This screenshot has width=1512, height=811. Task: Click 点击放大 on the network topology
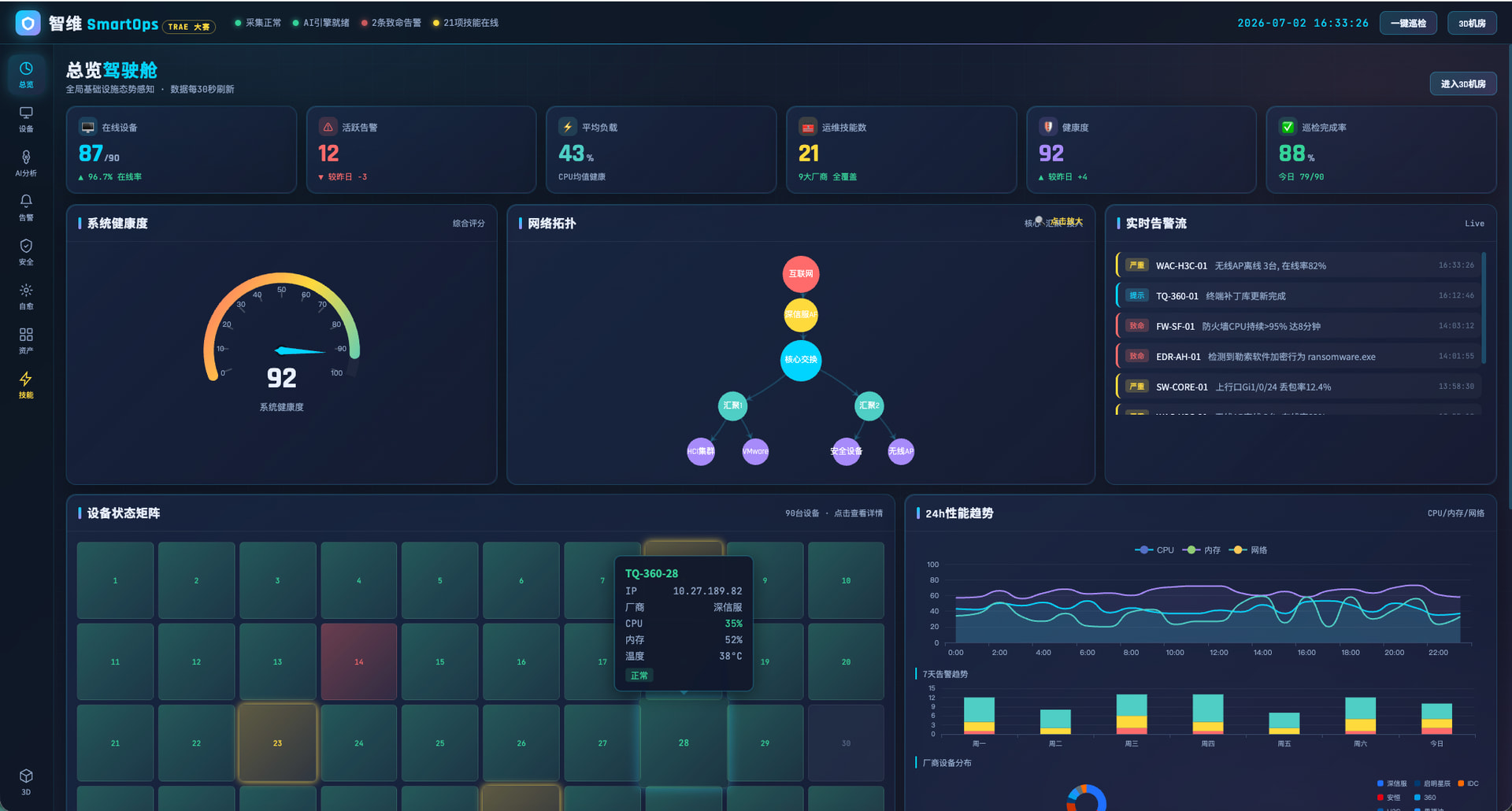pos(1067,222)
